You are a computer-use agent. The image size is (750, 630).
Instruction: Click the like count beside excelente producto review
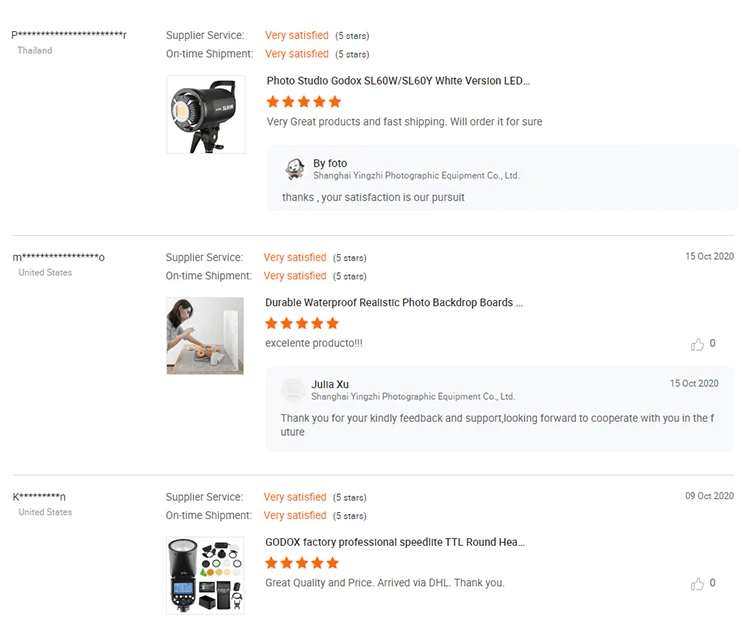coord(712,344)
